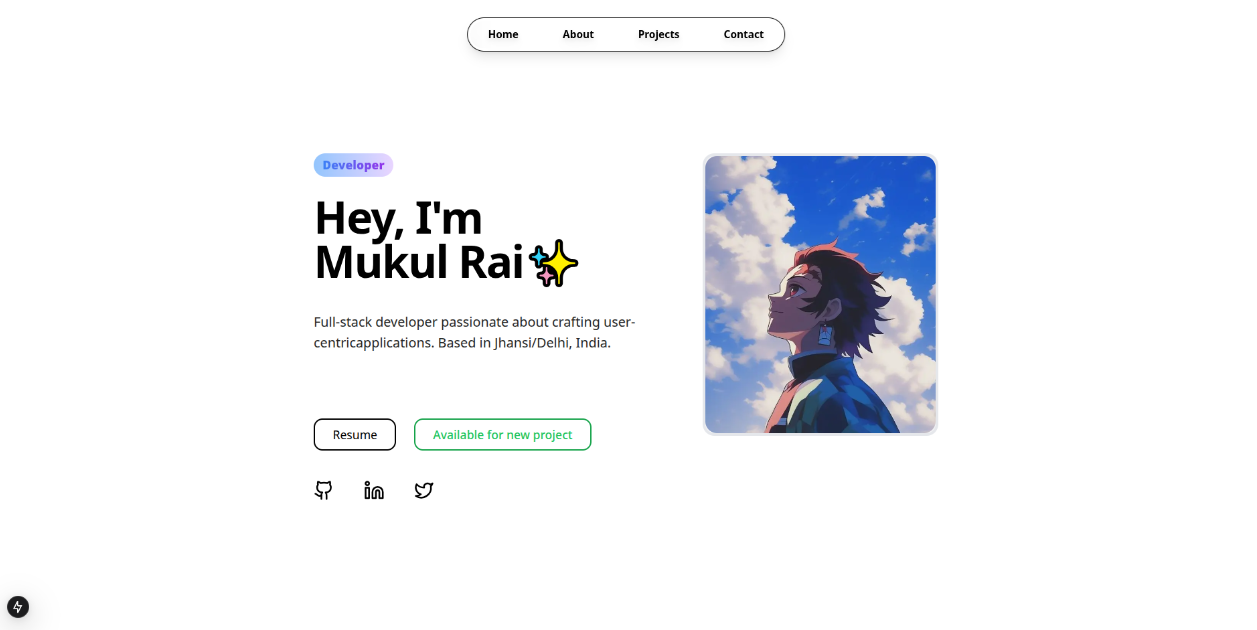1257x630 pixels.
Task: Go to Home in the navigation bar
Action: 503,34
